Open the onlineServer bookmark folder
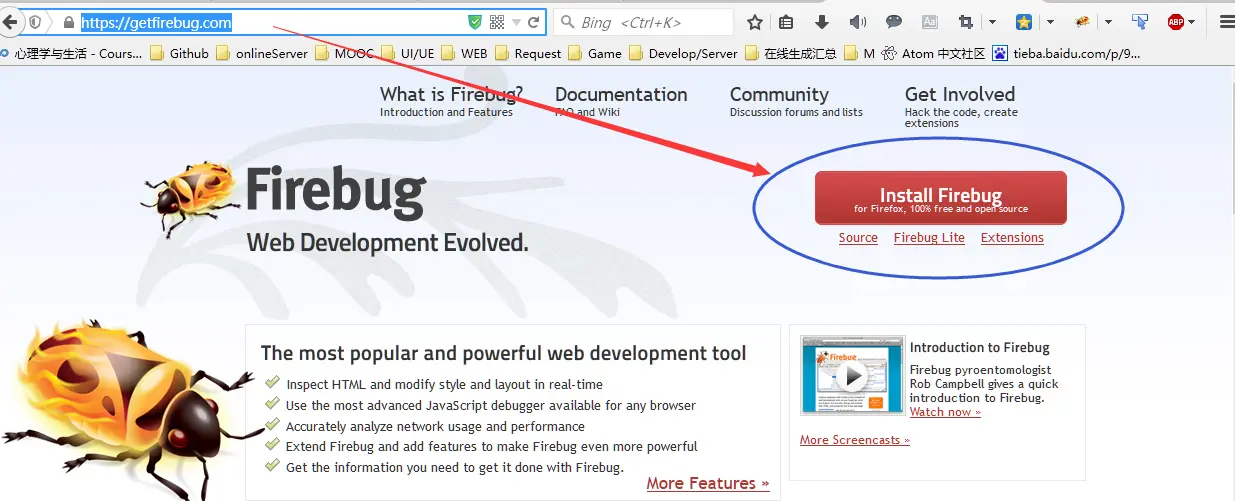The width and height of the screenshot is (1235, 501). (x=262, y=53)
